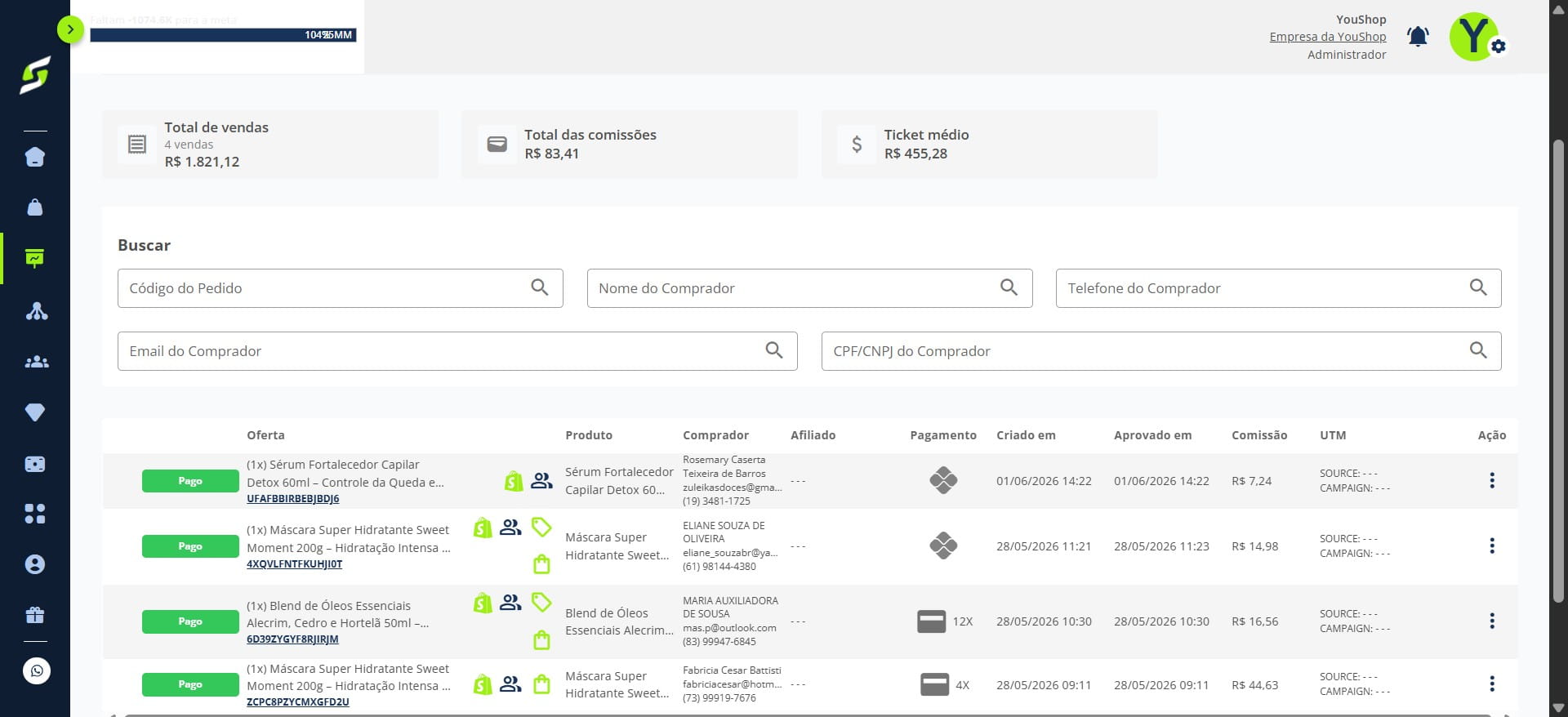
Task: Click people icon in Sérum Fortalecedor row
Action: coord(541,481)
